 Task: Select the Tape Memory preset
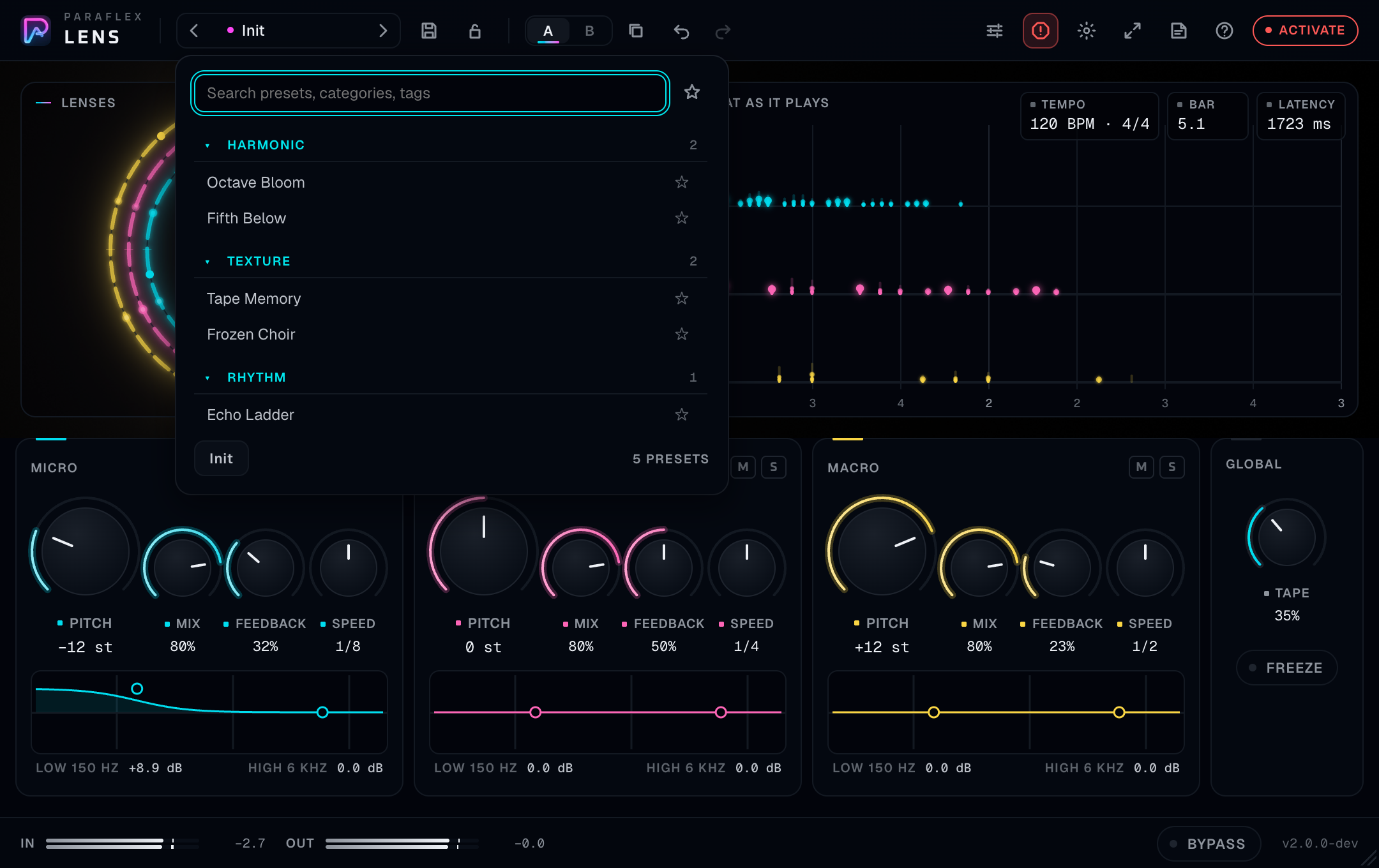point(451,299)
